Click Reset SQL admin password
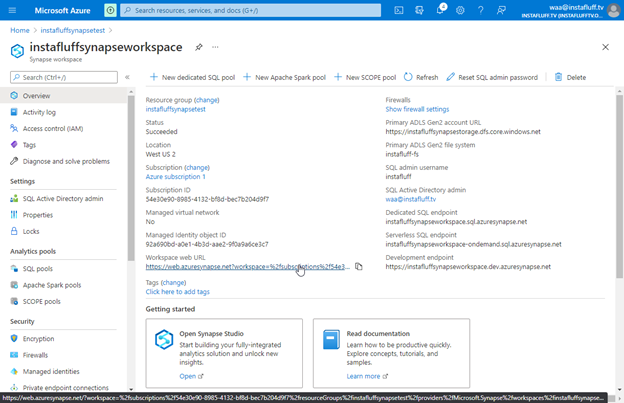The height and width of the screenshot is (403, 624). (492, 77)
